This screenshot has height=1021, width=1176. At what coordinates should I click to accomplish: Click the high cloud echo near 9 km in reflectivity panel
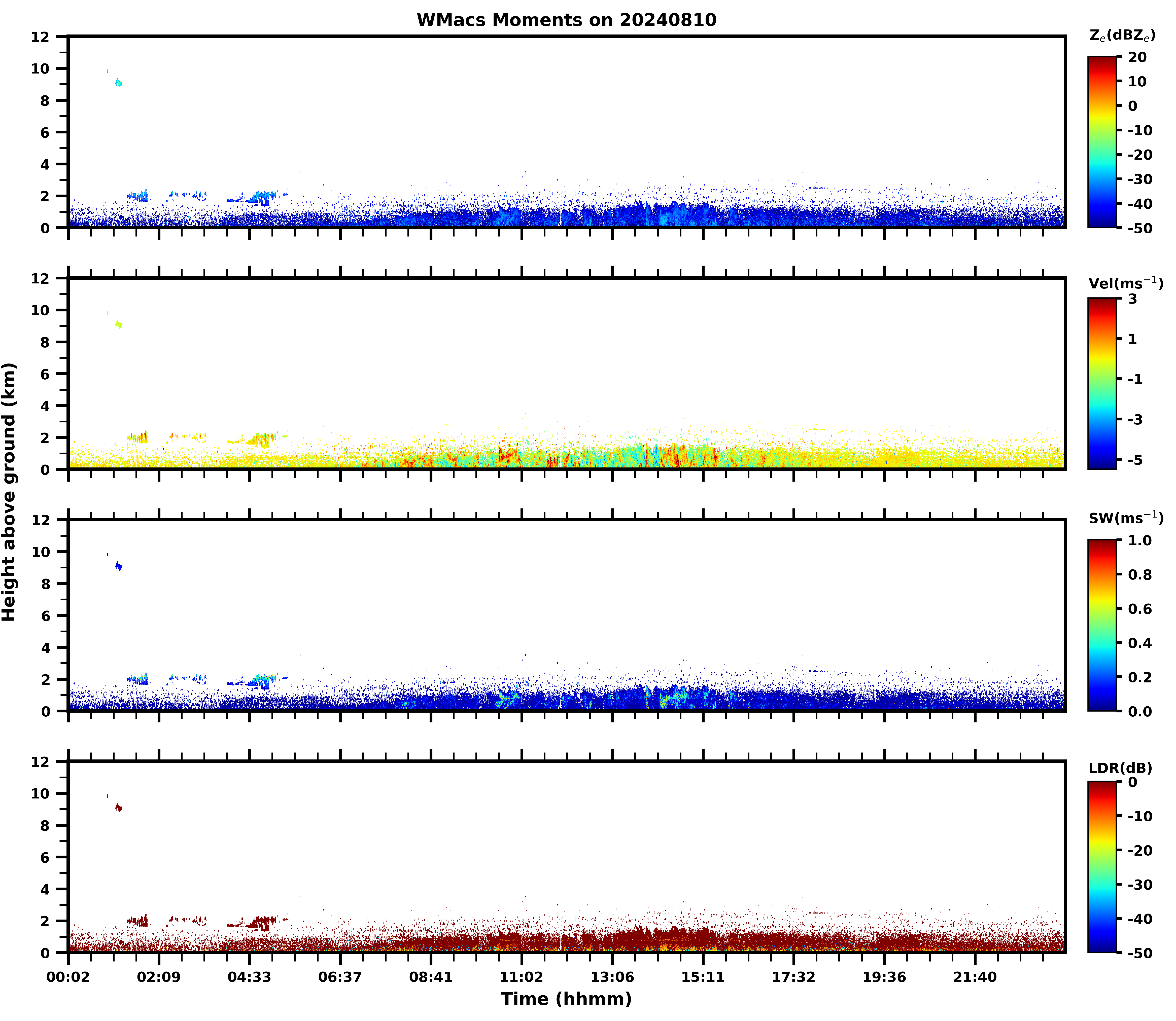tap(118, 83)
